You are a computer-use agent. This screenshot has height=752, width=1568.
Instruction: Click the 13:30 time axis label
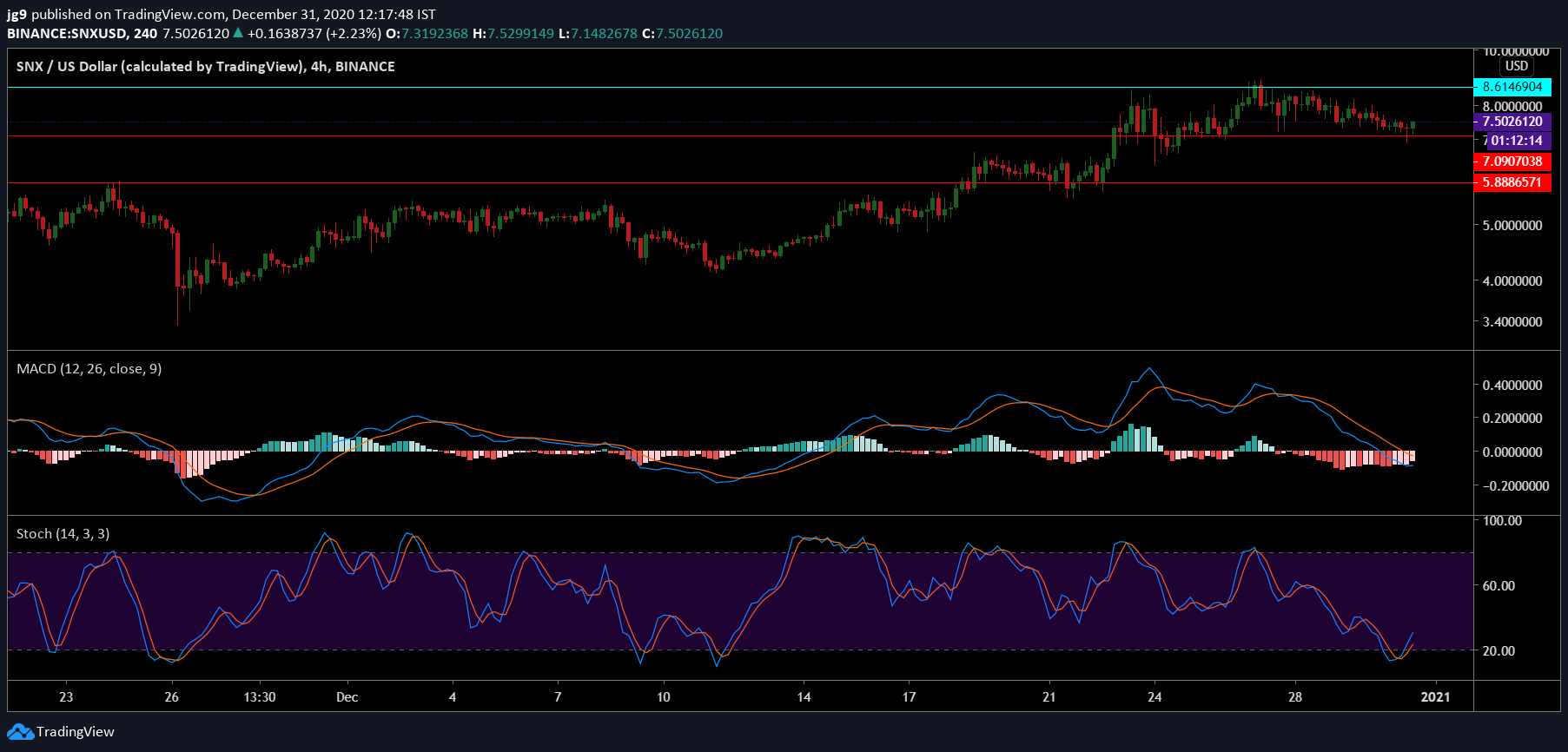[x=260, y=696]
